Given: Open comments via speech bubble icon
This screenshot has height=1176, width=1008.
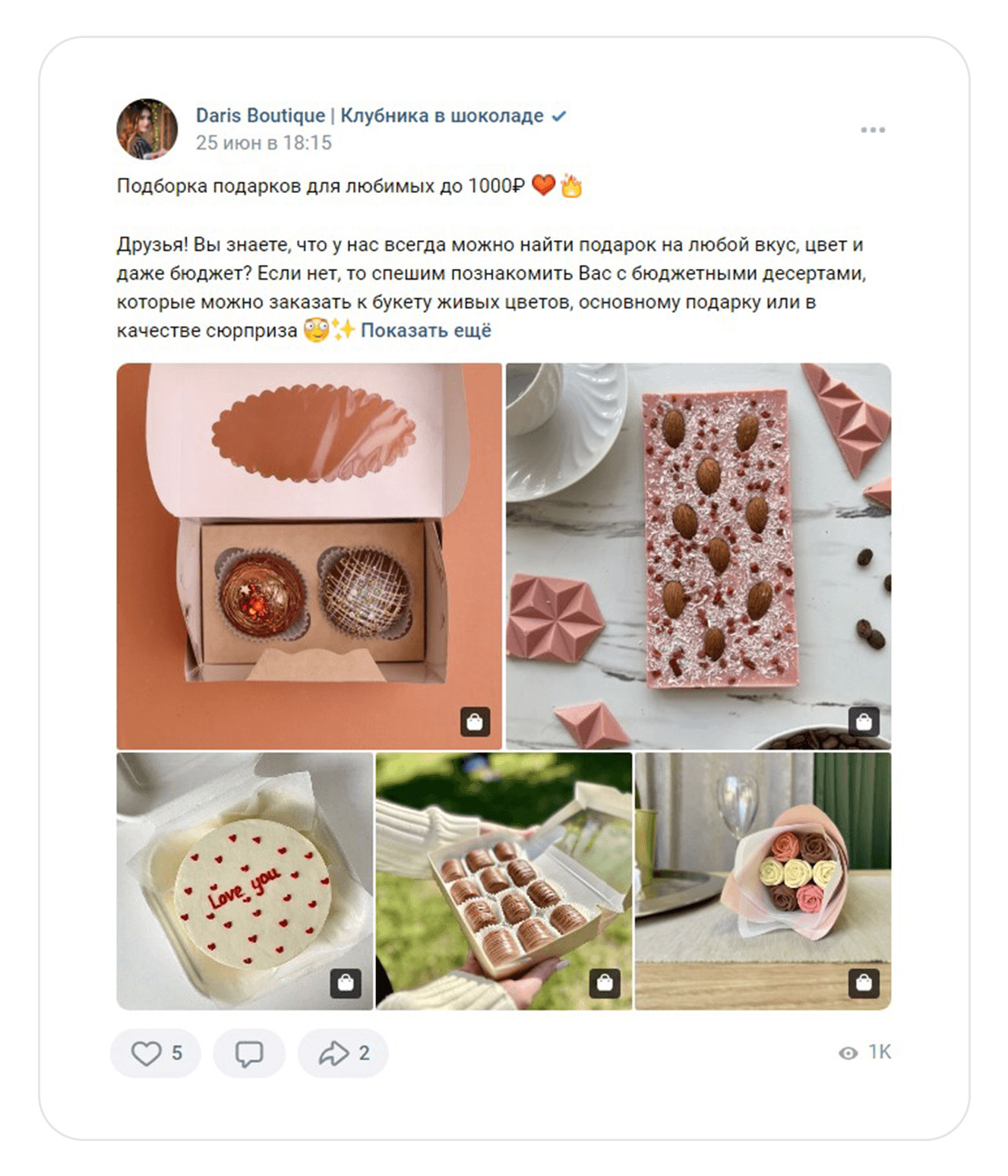Looking at the screenshot, I should [249, 1053].
